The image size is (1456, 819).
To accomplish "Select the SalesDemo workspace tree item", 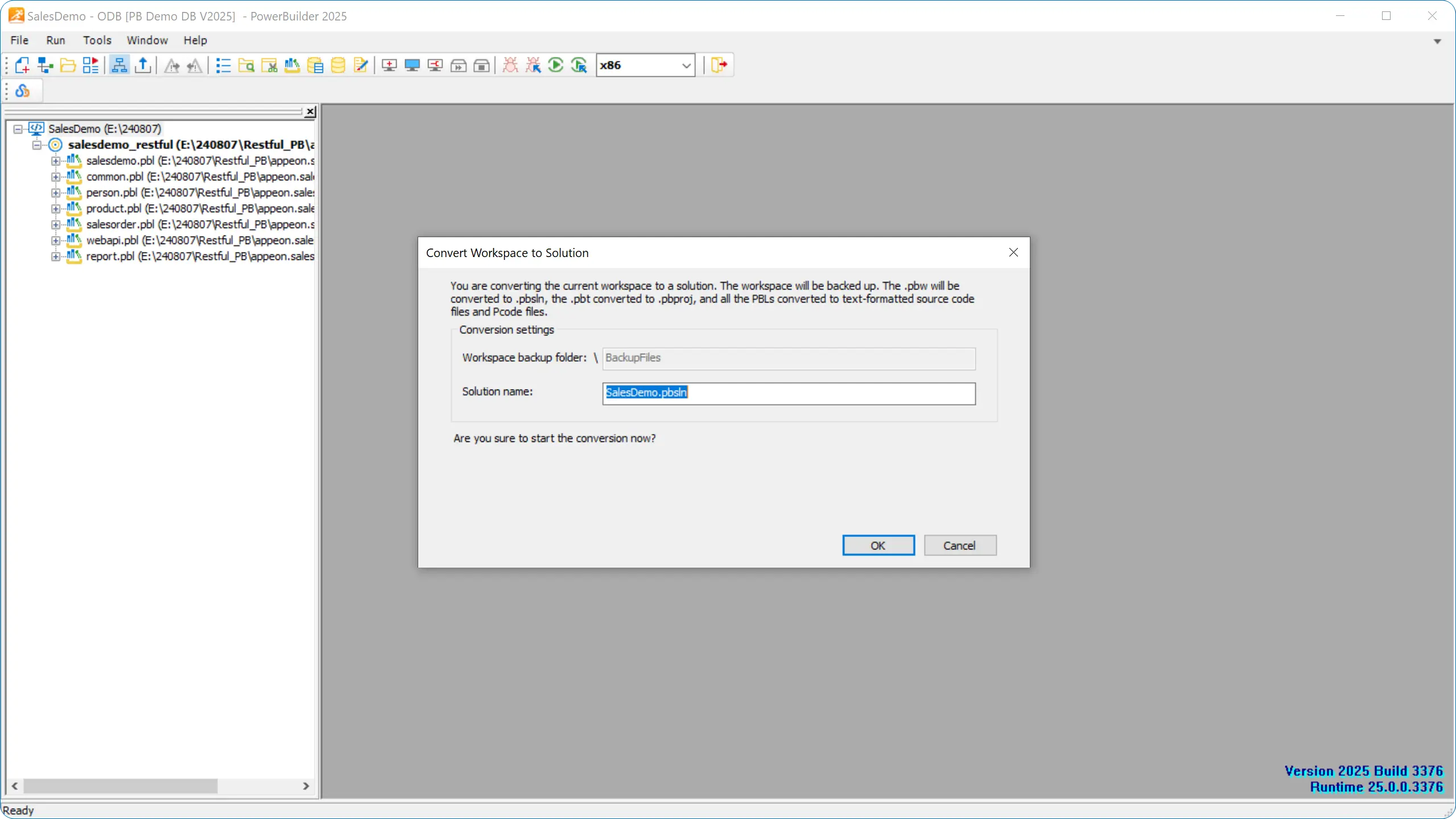I will click(105, 129).
